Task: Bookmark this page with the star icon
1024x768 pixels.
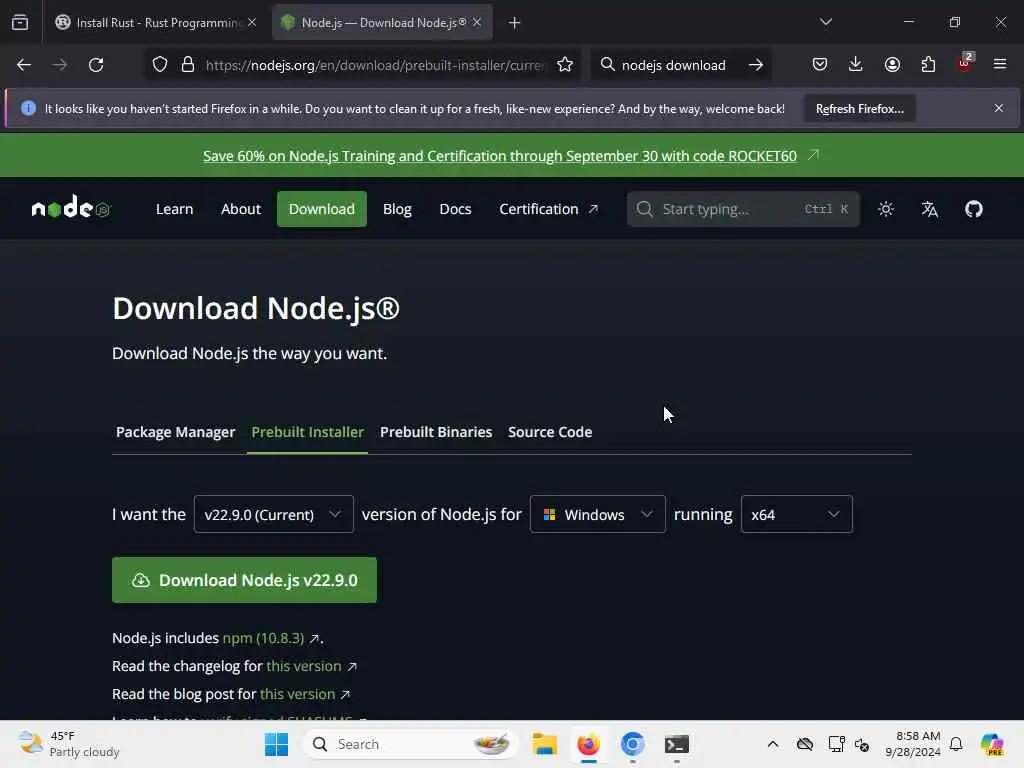Action: pos(565,65)
